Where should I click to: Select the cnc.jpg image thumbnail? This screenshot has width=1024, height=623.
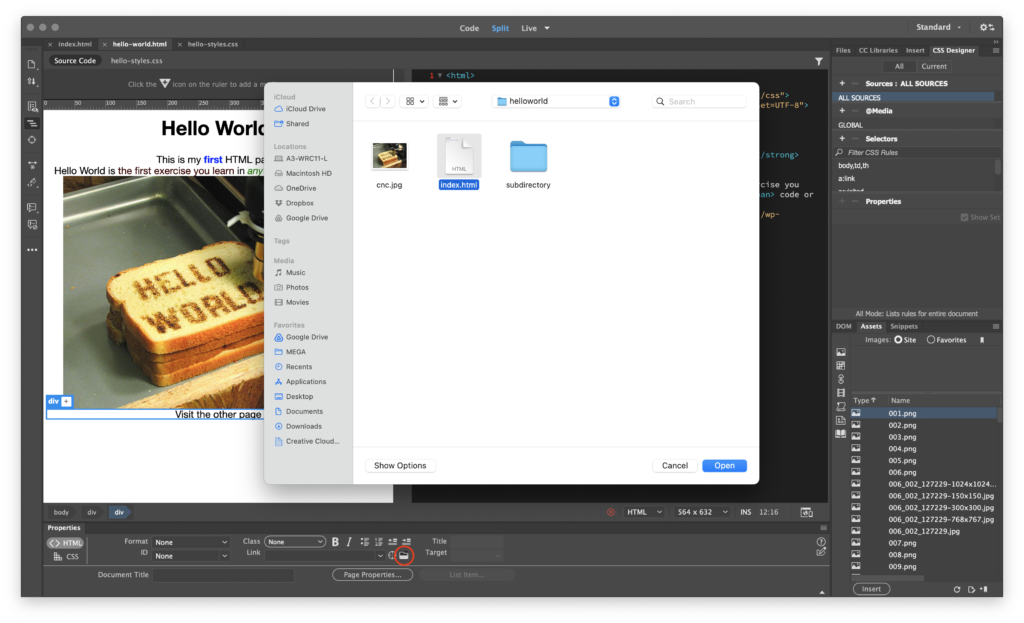[x=389, y=156]
